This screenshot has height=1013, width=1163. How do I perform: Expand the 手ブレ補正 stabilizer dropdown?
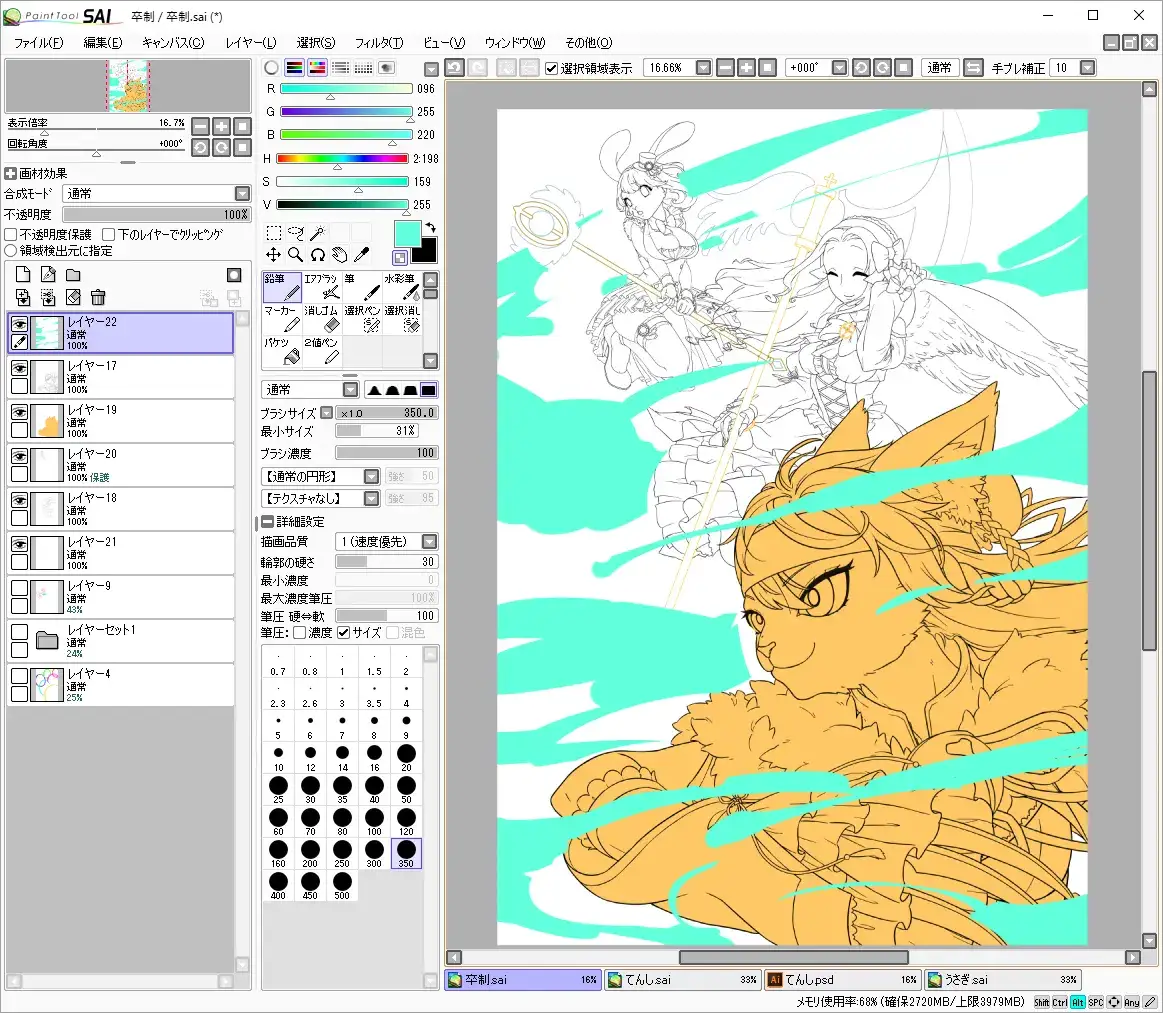[1087, 68]
